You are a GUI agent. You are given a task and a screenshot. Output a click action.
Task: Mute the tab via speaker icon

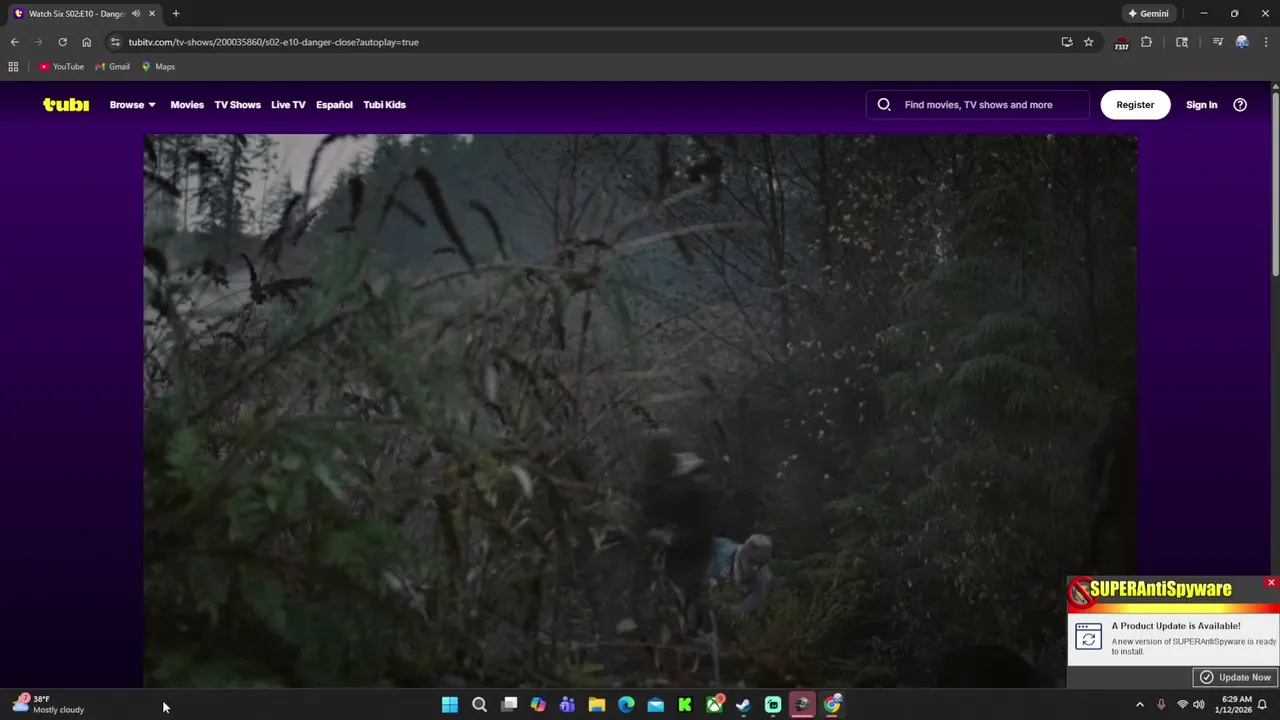point(136,13)
